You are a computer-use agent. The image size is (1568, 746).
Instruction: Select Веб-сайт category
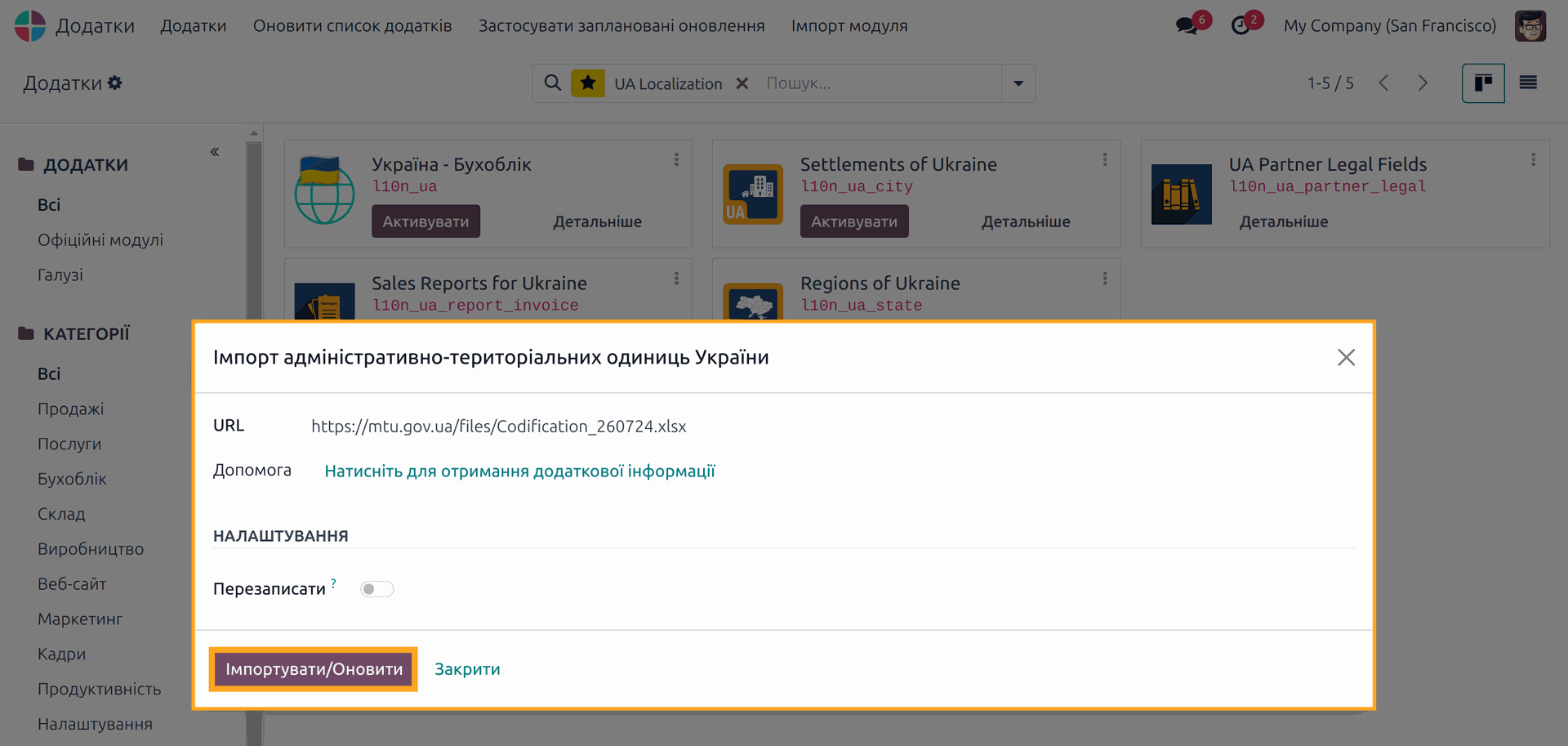tap(72, 583)
